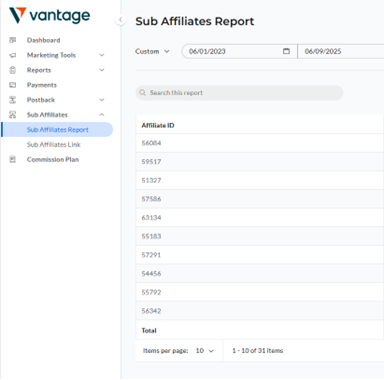
Task: Click the Search this report field
Action: (239, 93)
